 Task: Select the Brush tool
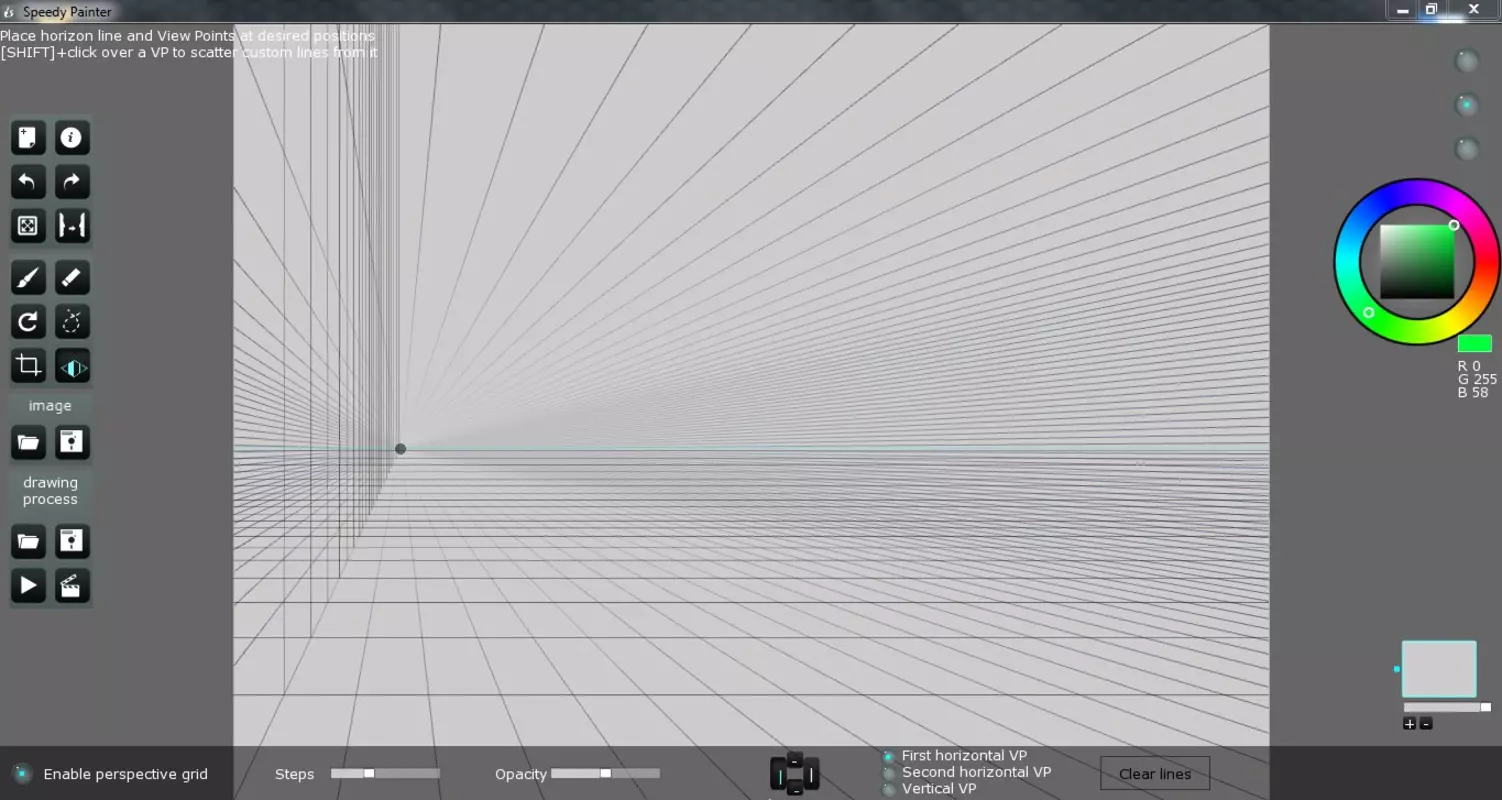point(28,278)
